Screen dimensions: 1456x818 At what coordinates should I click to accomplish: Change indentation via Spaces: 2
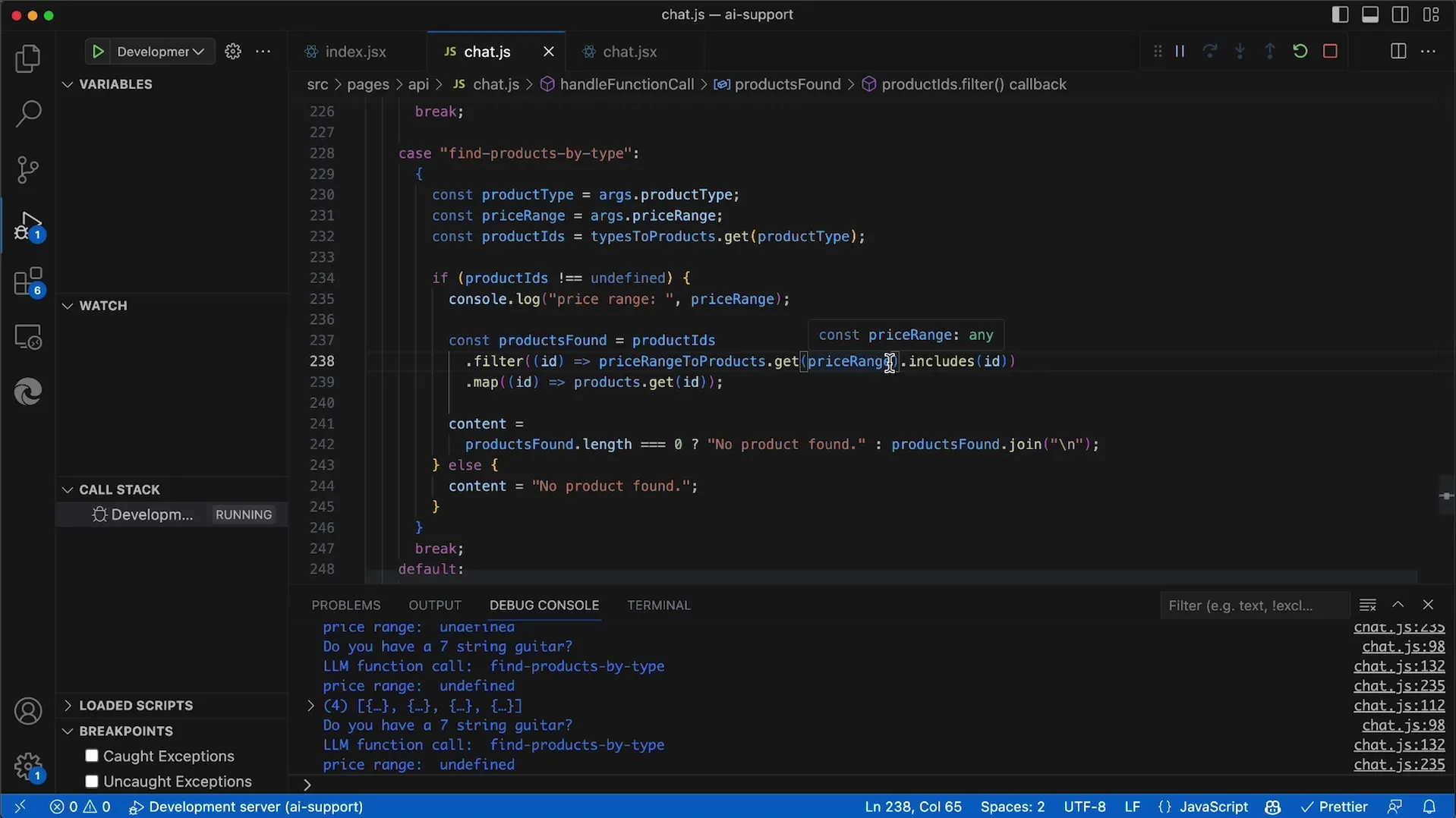coord(1012,807)
